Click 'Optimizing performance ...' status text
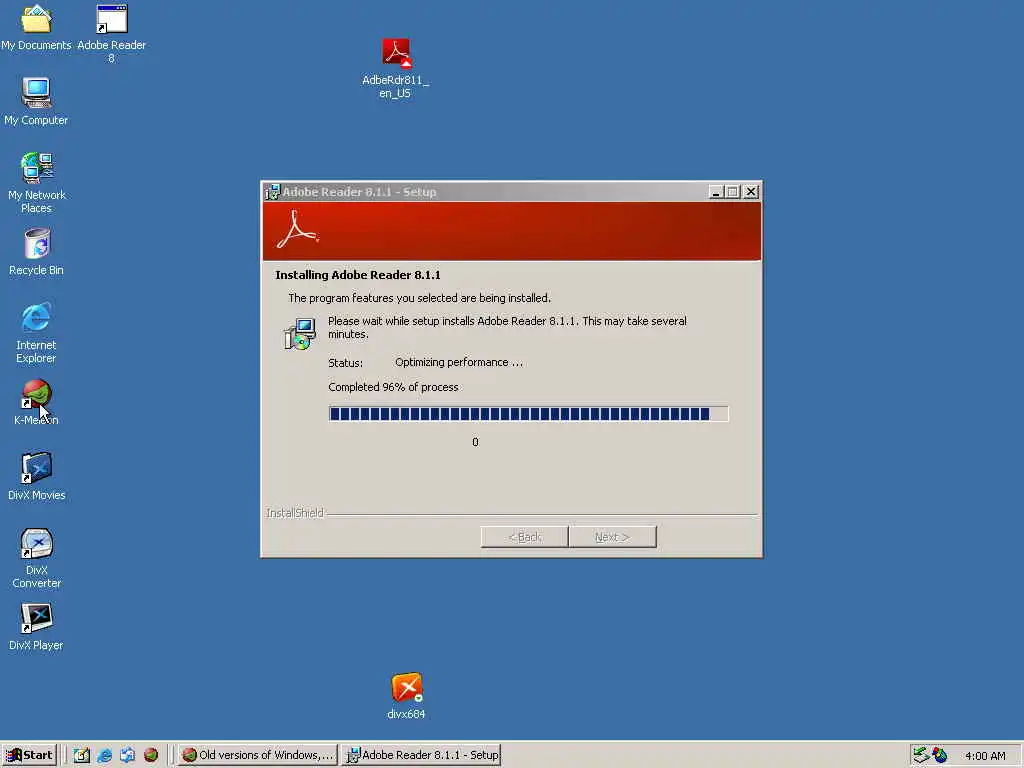Viewport: 1024px width, 768px height. [459, 362]
